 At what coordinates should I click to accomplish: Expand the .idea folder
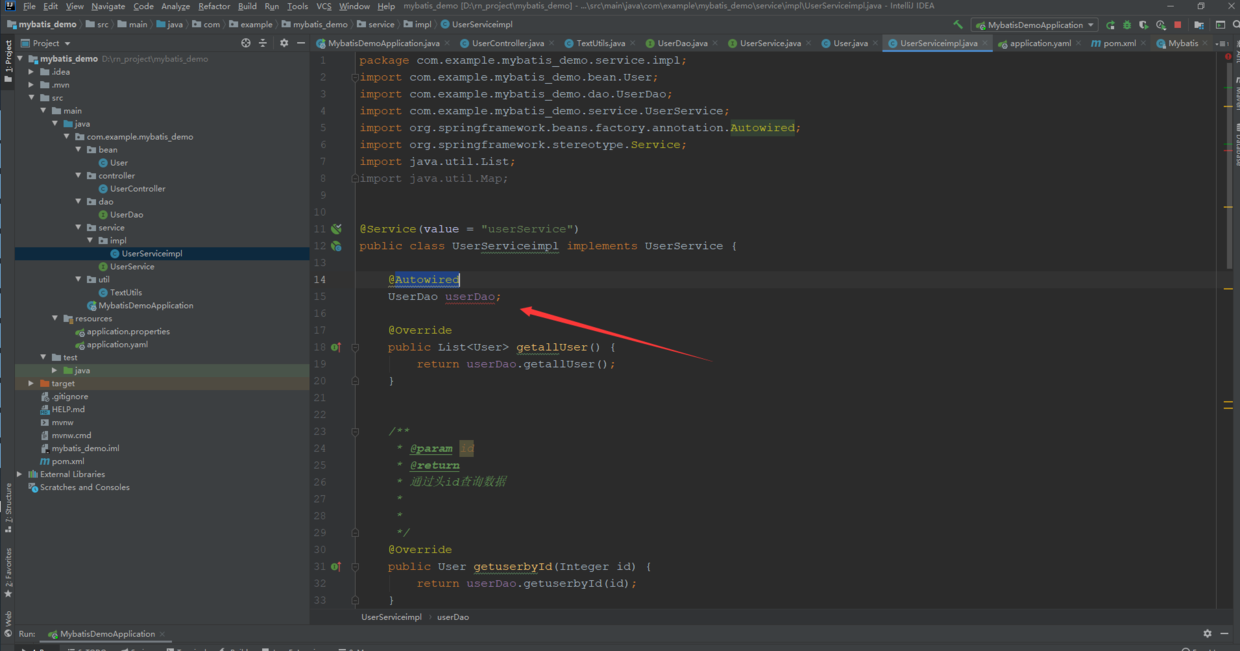pyautogui.click(x=31, y=72)
